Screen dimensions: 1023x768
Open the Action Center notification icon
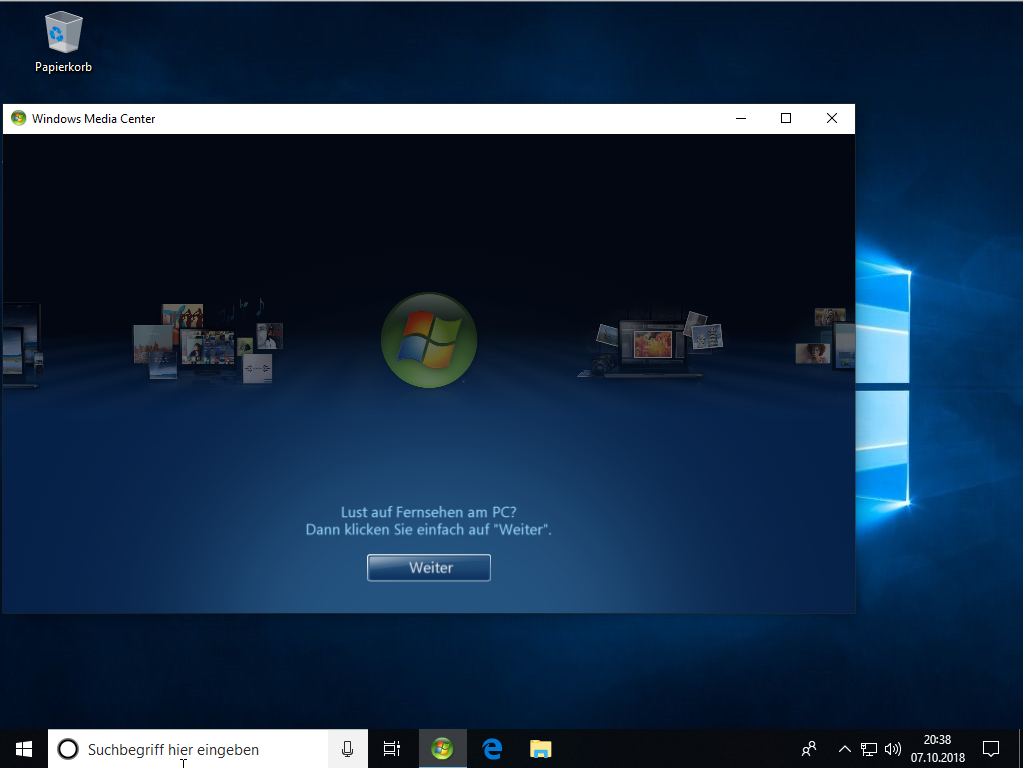tap(991, 749)
